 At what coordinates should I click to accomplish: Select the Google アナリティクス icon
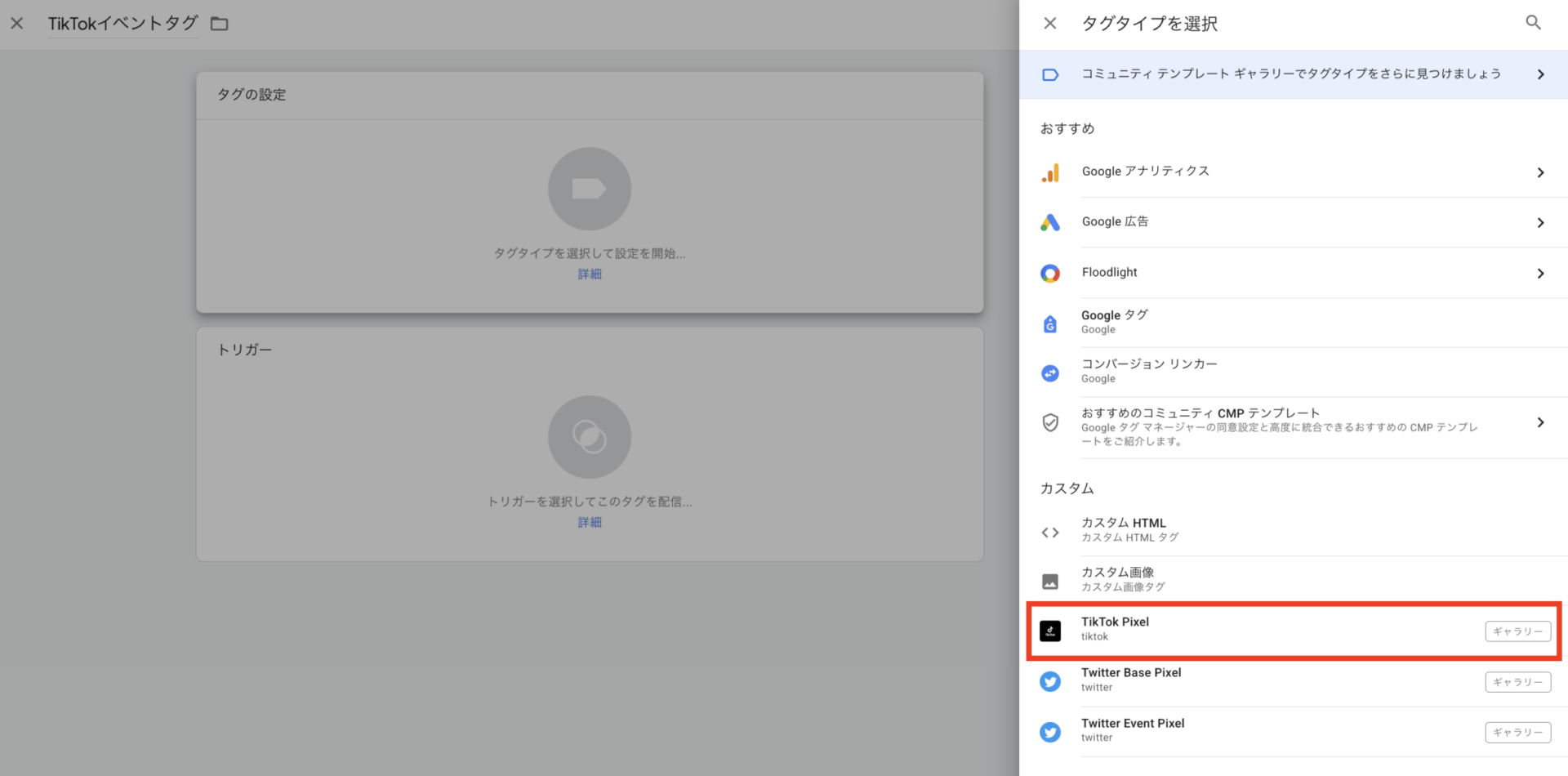click(x=1050, y=172)
